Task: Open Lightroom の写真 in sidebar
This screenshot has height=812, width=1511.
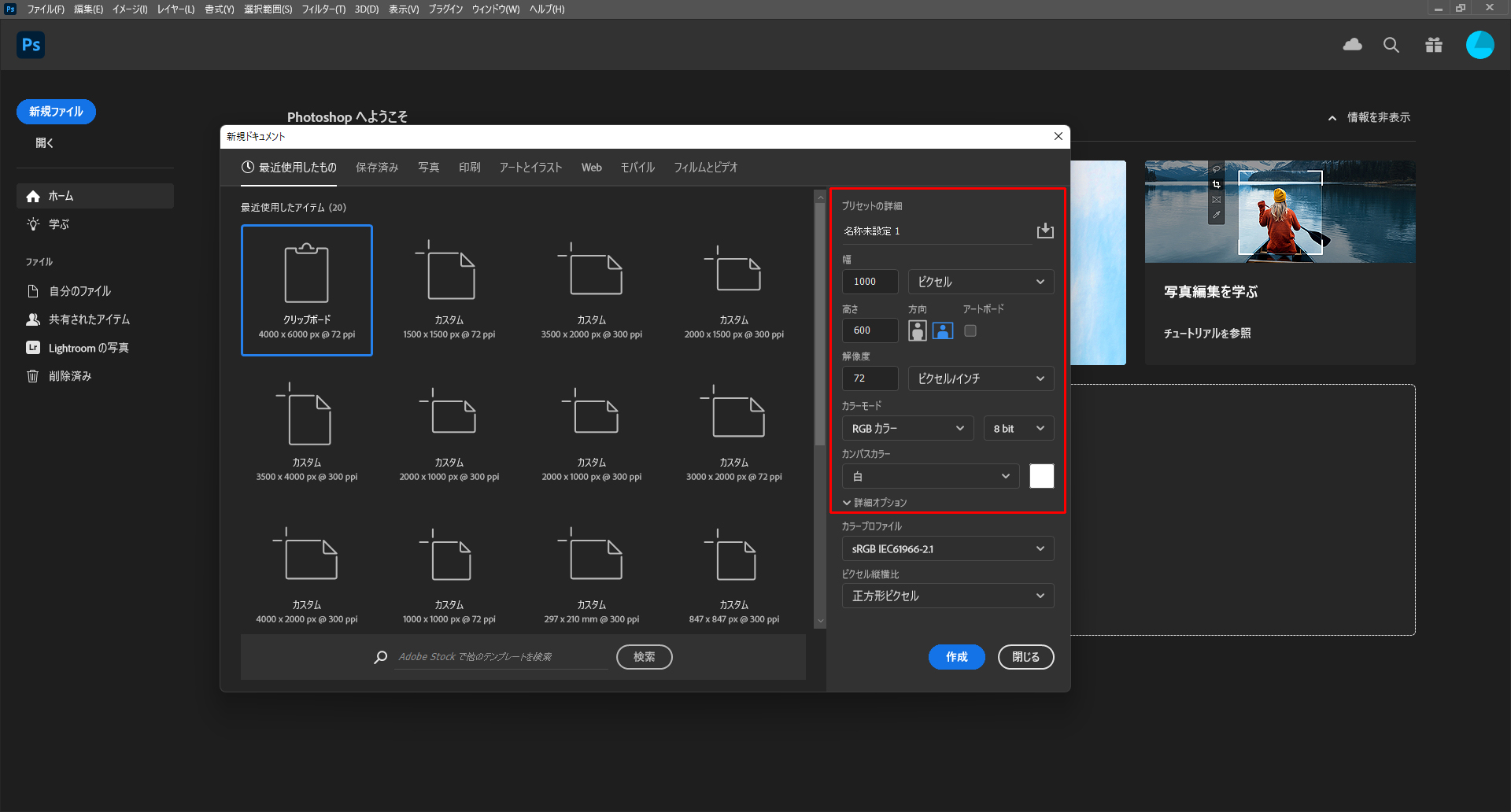Action: (x=88, y=348)
